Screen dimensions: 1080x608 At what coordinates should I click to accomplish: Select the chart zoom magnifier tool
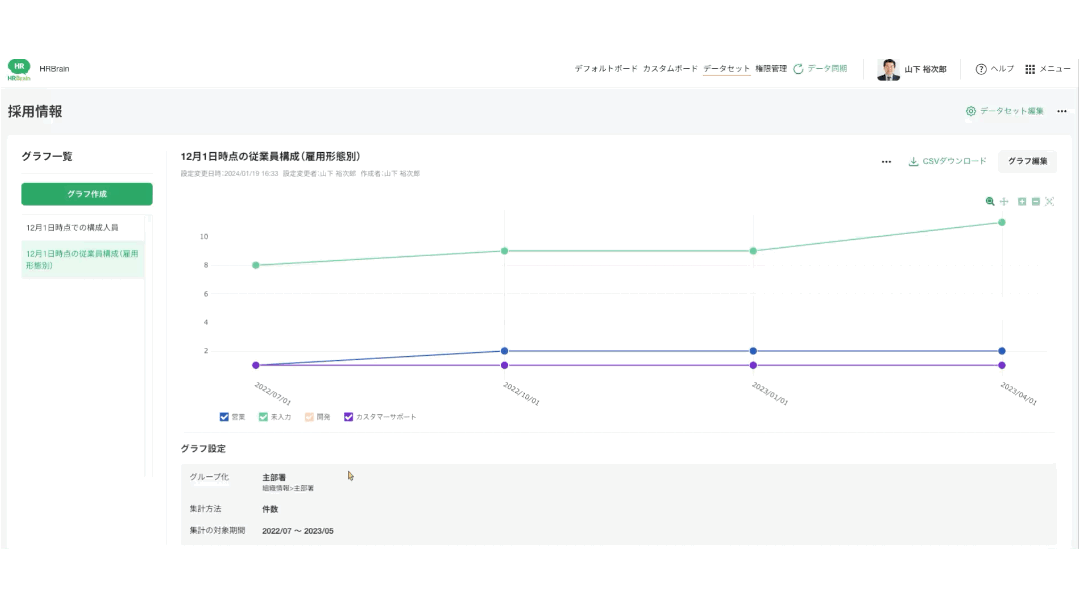990,201
